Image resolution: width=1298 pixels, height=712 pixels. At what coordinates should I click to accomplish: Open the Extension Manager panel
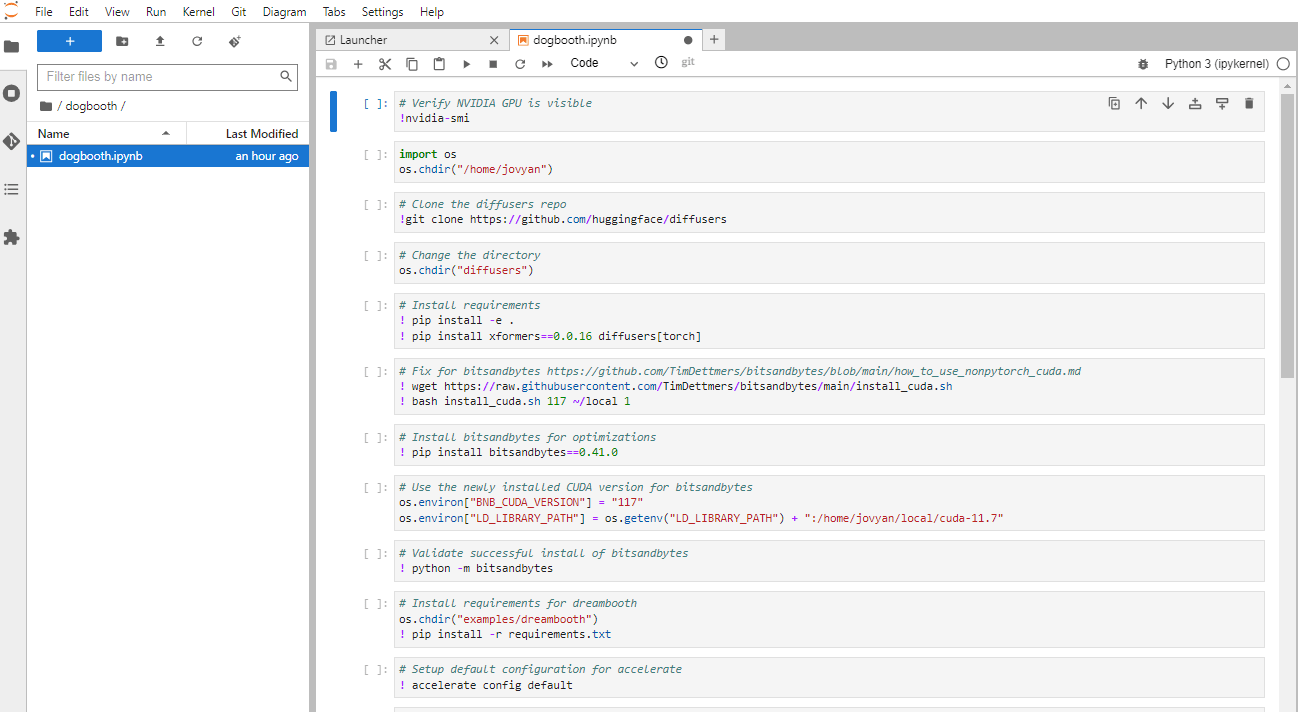12,237
